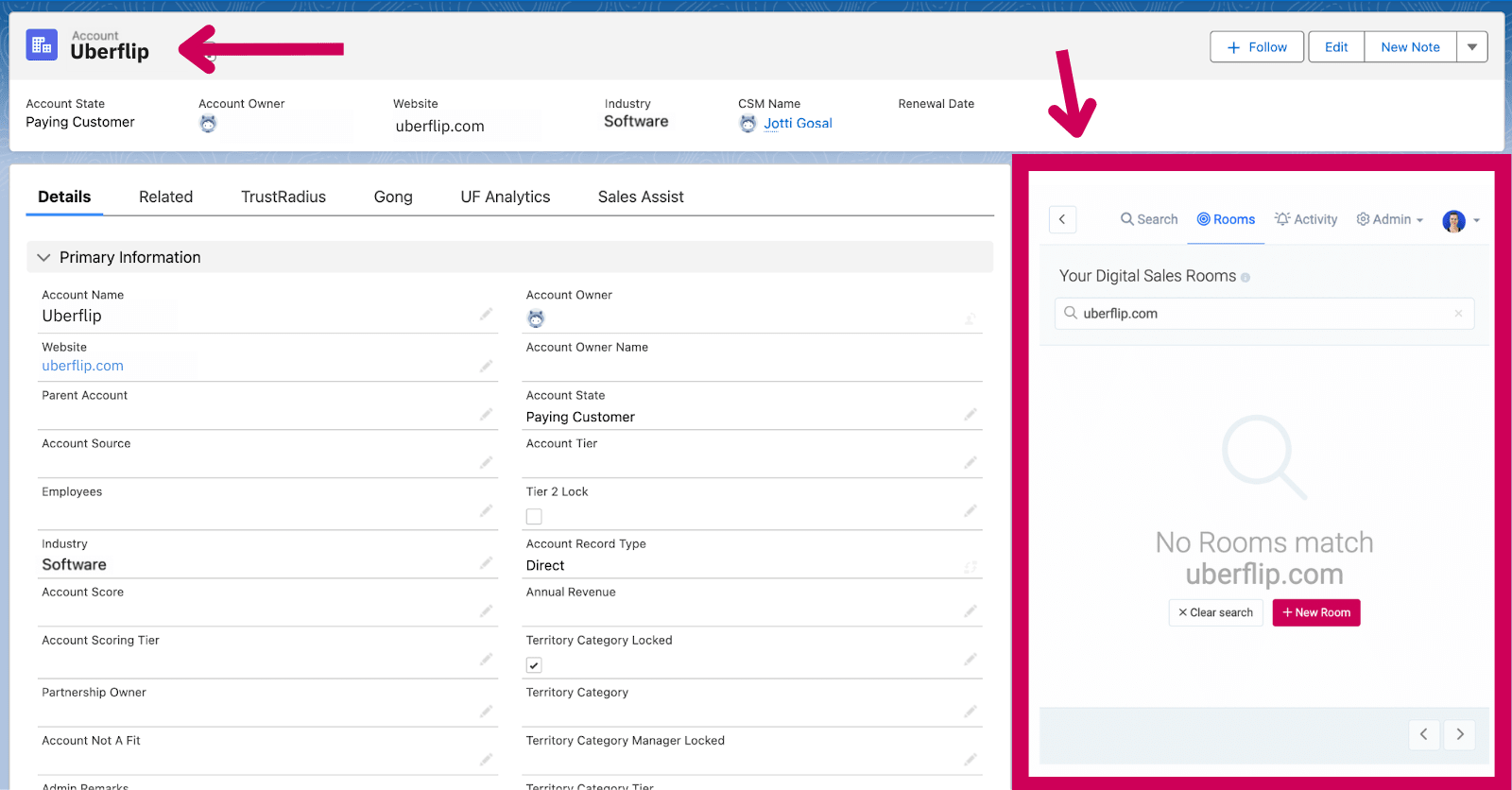Clear the uberflip.com search with the x icon
Viewport: 1512px width, 790px height.
pos(1458,314)
